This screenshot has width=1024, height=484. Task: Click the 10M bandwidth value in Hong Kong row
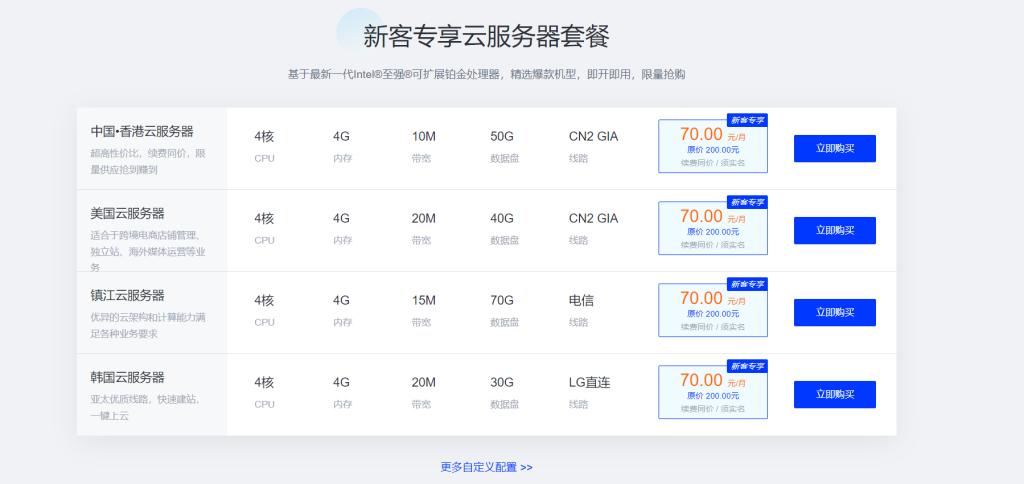click(x=423, y=136)
